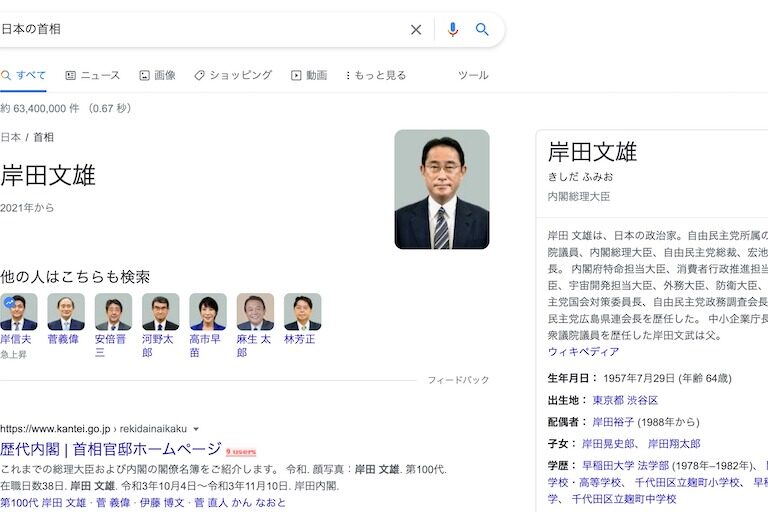Viewport: 768px width, 512px height.
Task: Open the 高市早苗 thumbnail
Action: click(x=208, y=312)
